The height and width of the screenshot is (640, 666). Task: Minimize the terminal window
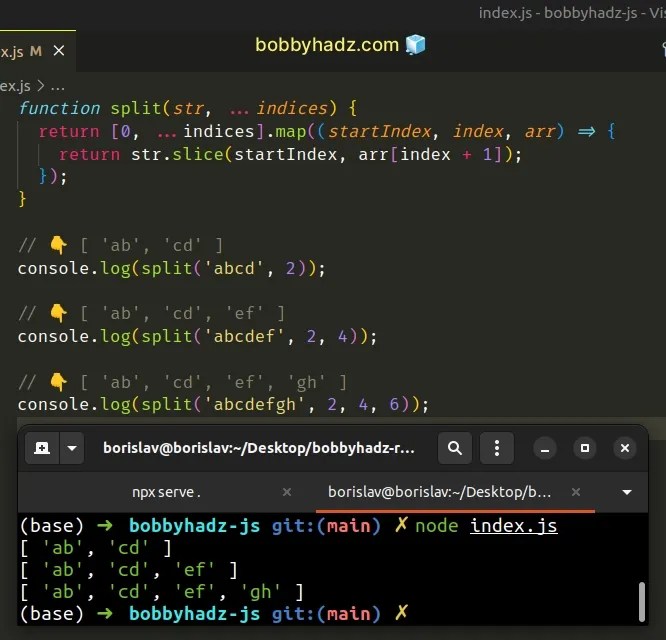pyautogui.click(x=545, y=448)
